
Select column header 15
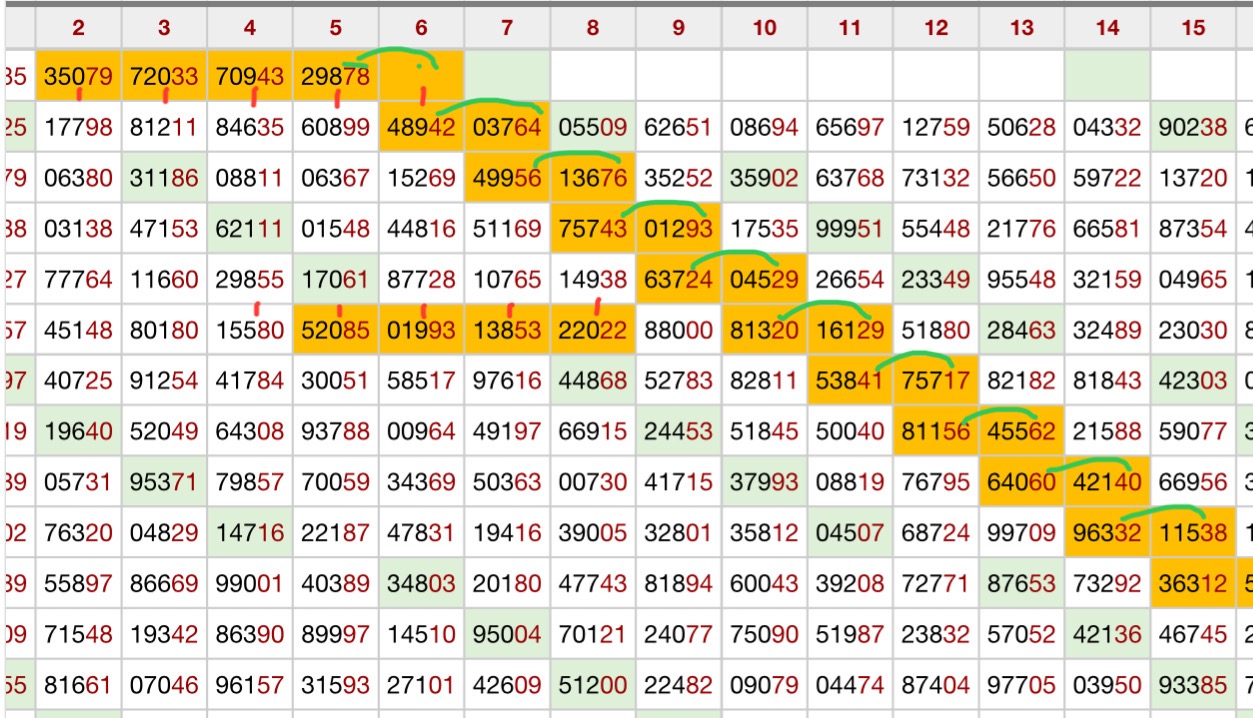1194,28
